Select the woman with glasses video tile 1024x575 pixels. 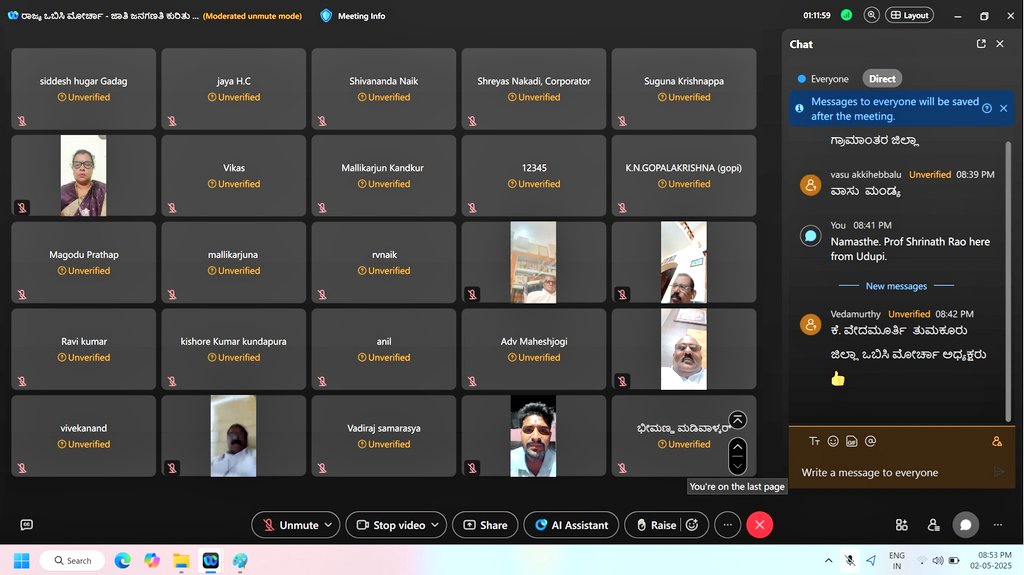[84, 176]
